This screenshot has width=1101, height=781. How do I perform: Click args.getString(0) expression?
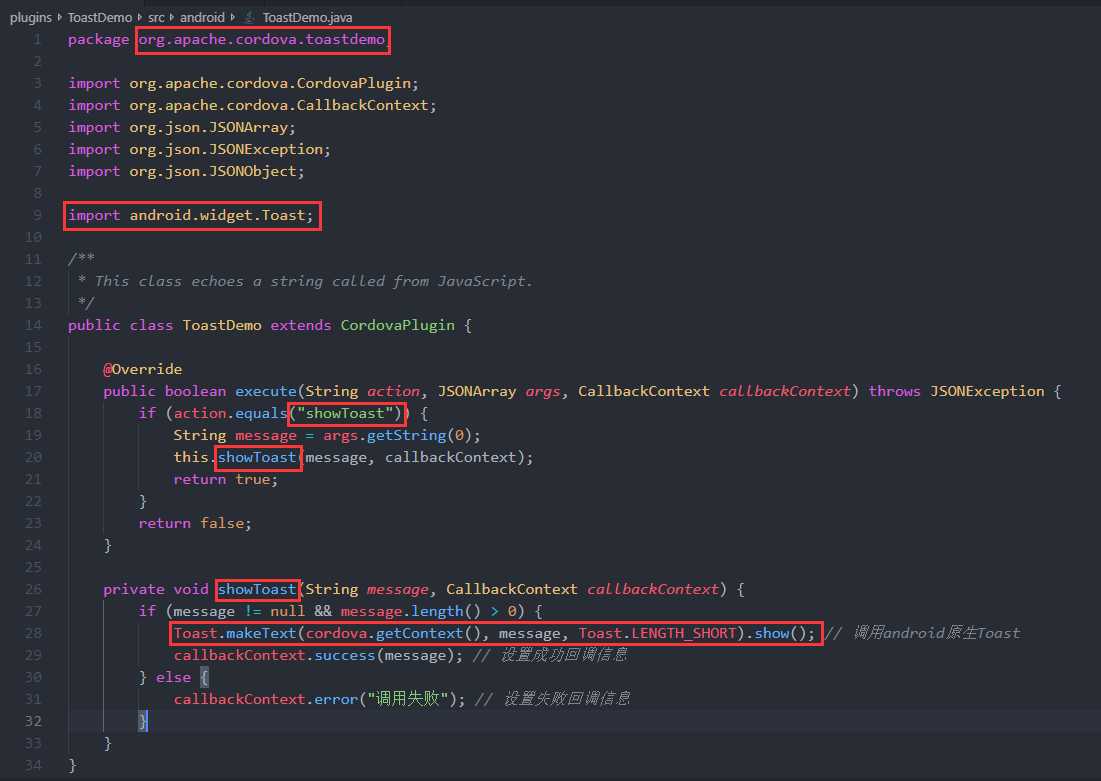click(x=397, y=435)
